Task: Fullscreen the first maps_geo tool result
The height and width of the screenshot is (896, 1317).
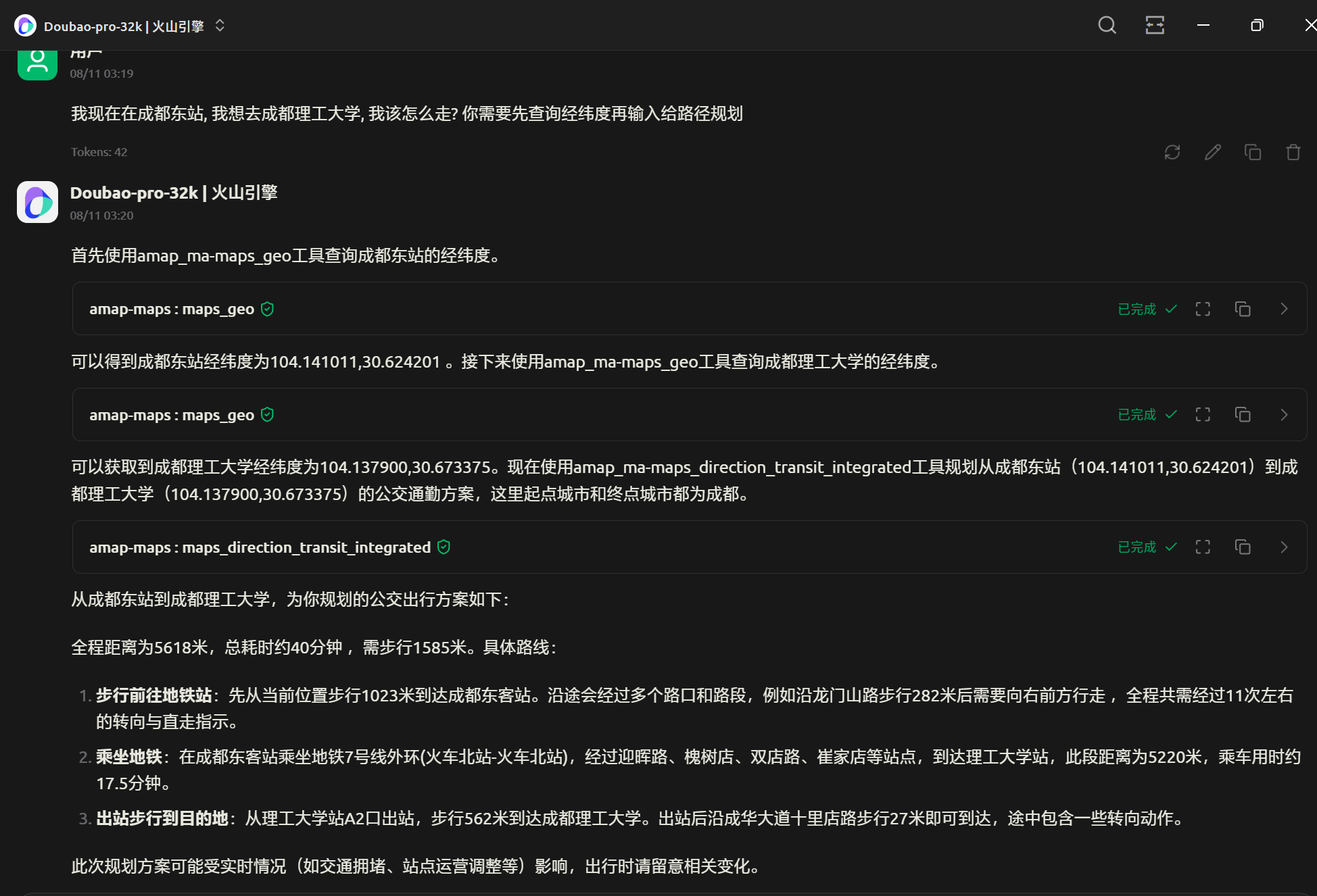Action: coord(1203,309)
